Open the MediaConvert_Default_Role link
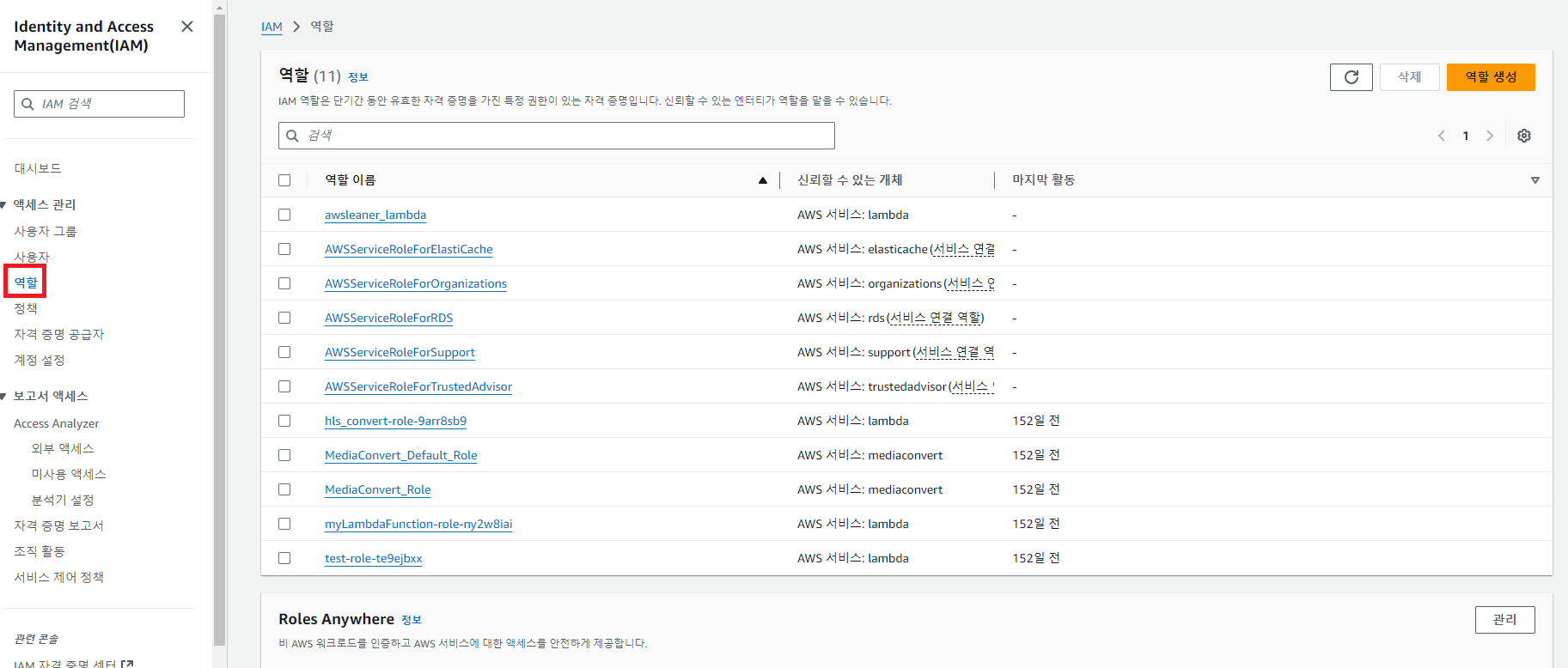1568x668 pixels. pos(401,455)
